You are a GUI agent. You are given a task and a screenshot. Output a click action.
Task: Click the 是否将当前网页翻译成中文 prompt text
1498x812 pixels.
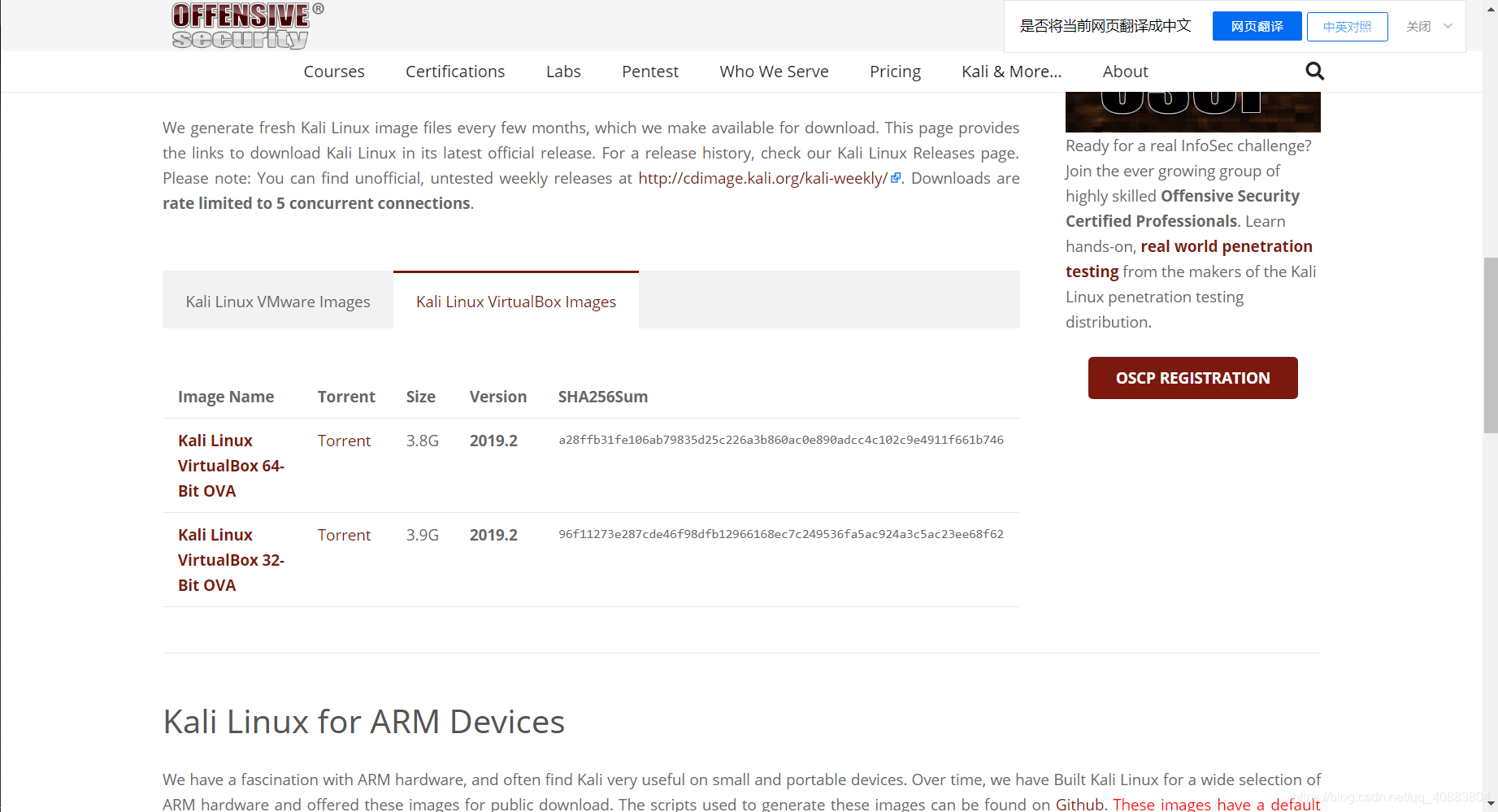pyautogui.click(x=1105, y=26)
